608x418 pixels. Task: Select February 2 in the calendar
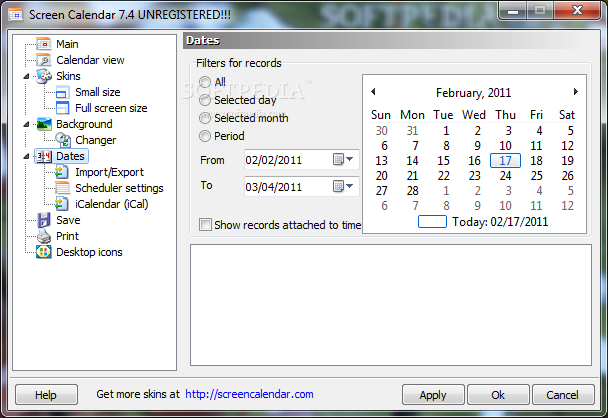point(477,131)
